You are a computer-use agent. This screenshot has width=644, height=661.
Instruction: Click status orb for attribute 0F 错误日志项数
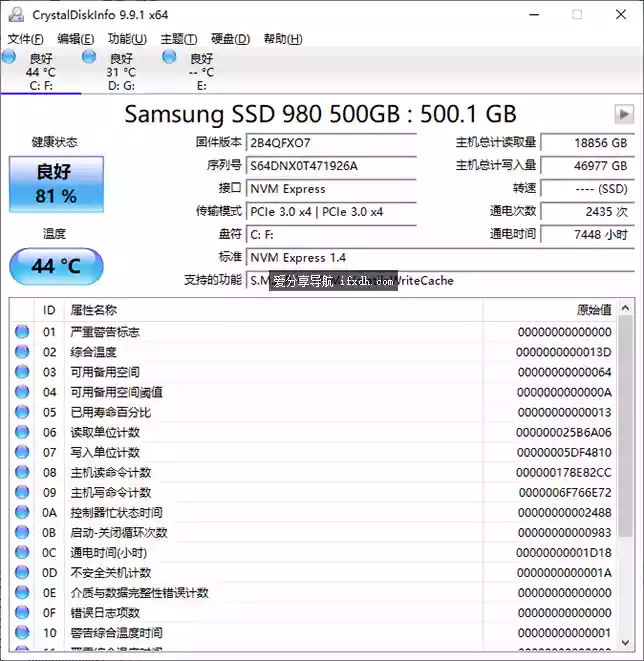(22, 613)
